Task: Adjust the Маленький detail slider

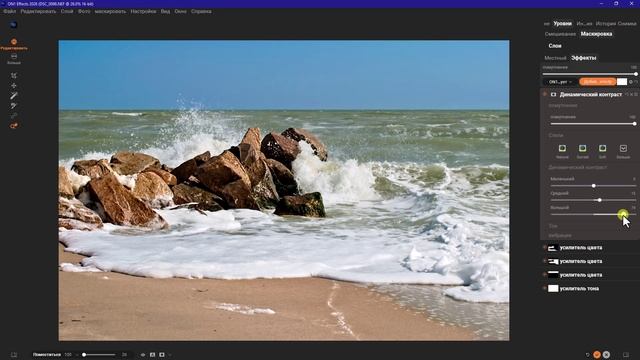Action: 593,186
